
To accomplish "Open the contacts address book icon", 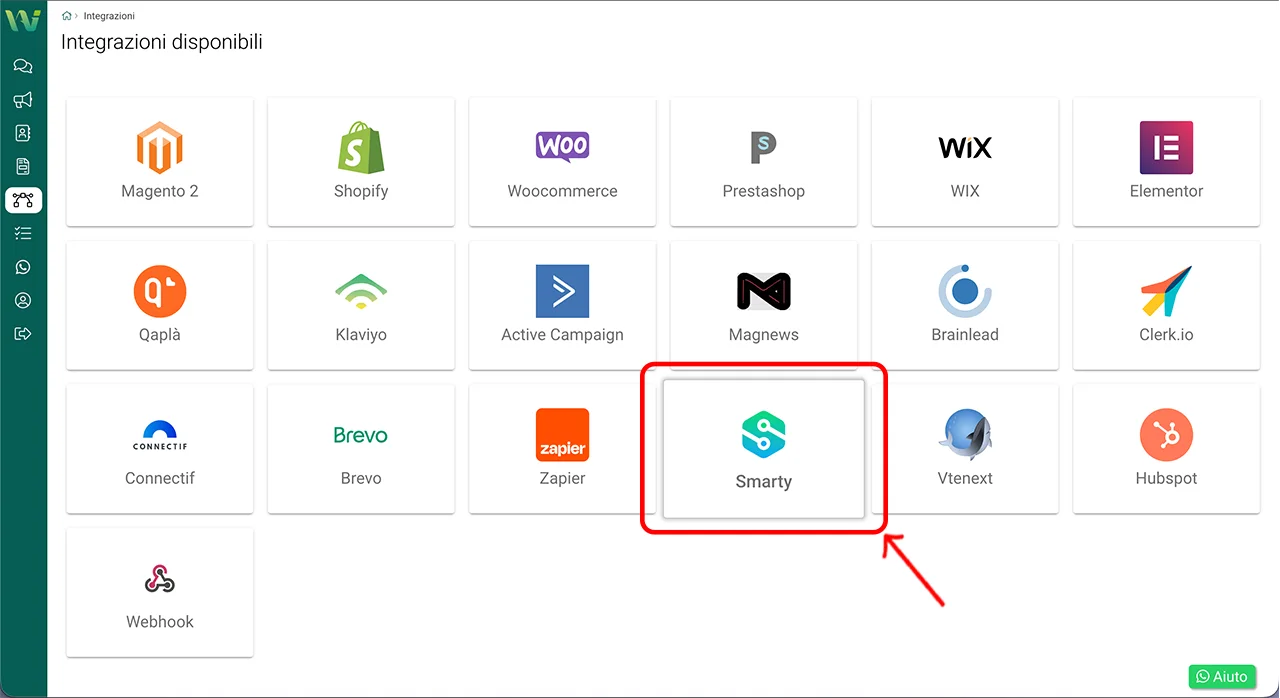I will click(x=23, y=133).
